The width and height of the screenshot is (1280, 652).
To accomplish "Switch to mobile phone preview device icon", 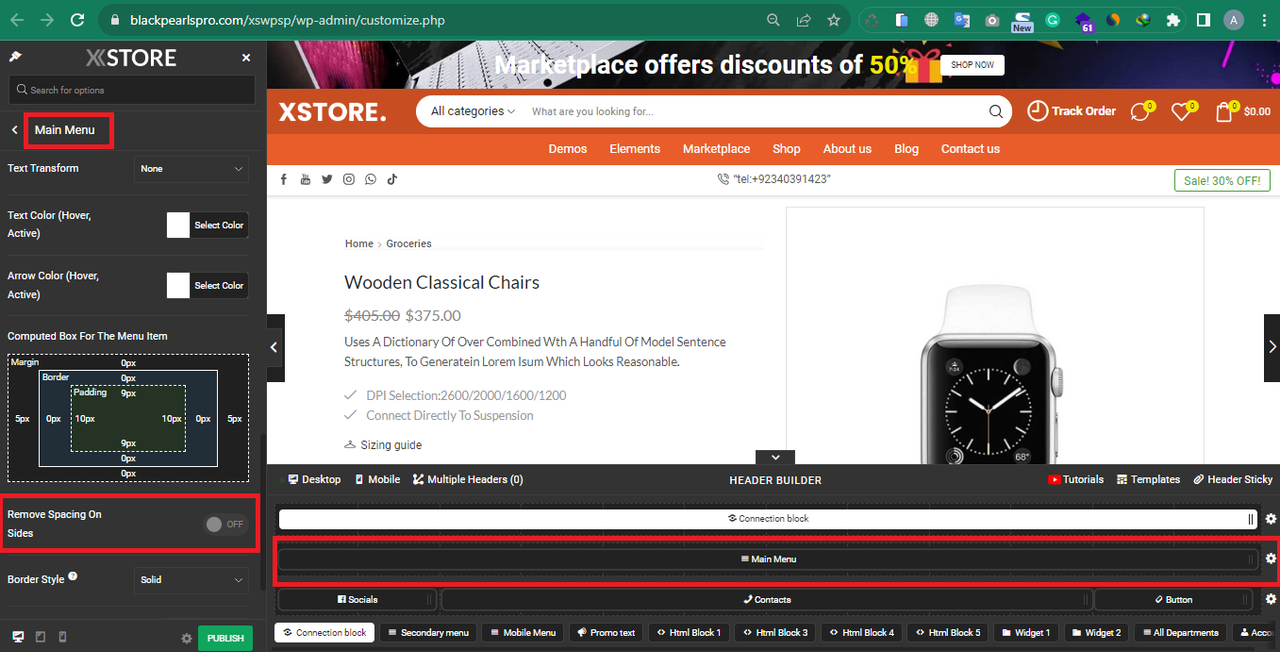I will click(x=63, y=637).
